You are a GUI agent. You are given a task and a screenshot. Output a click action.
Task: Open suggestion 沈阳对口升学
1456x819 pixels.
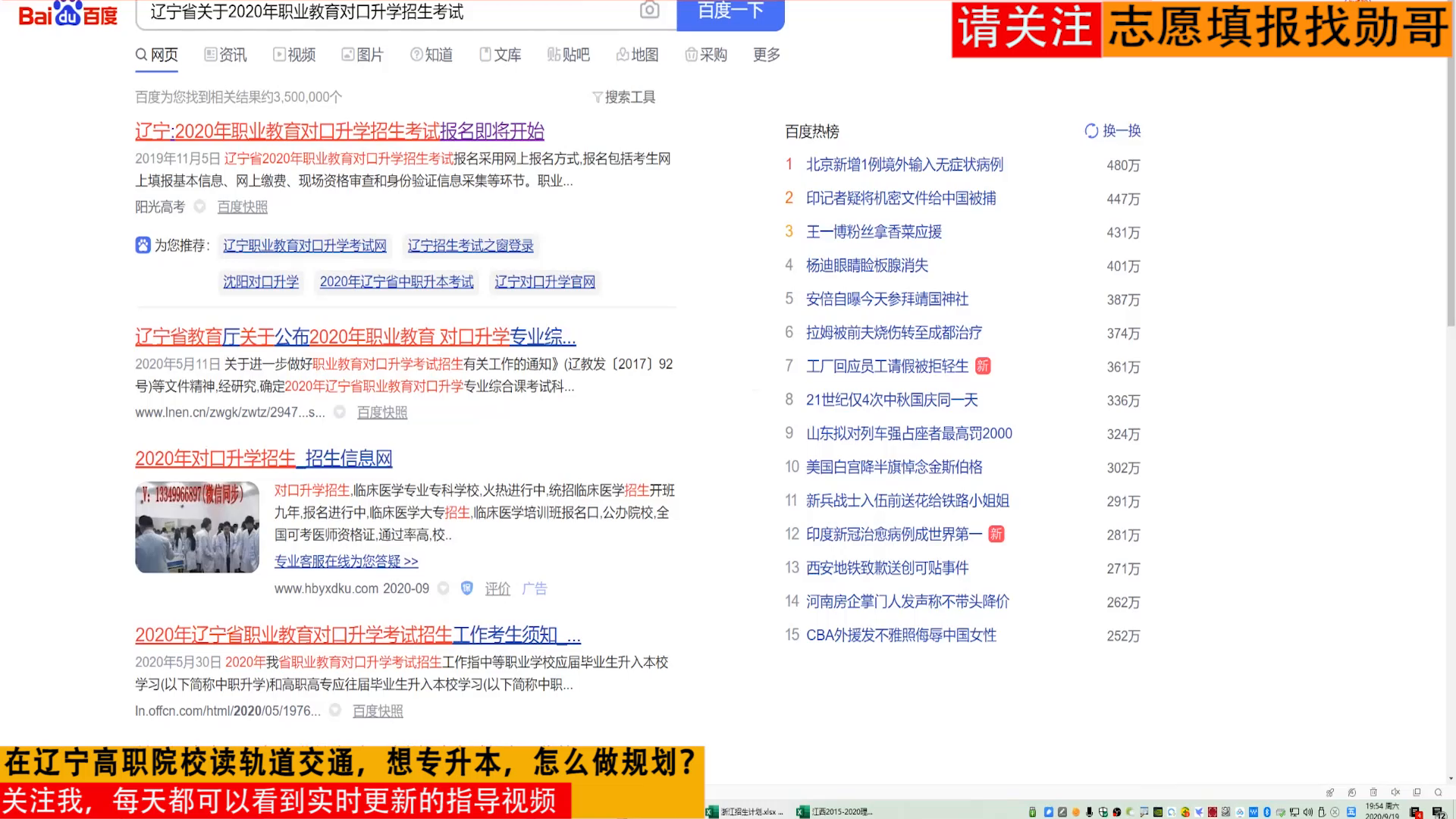(261, 282)
